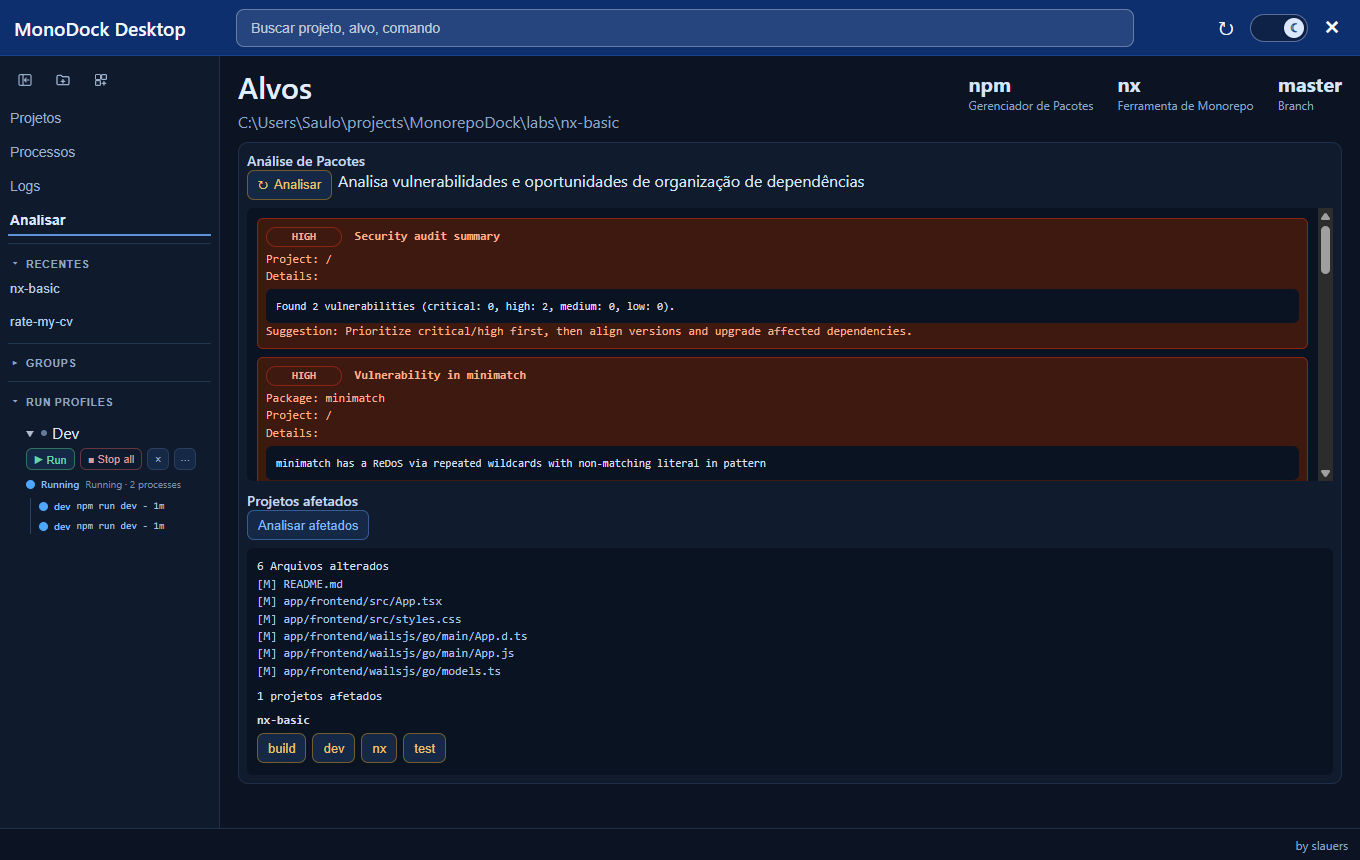Open recent project rate-my-cv
Screen dimensions: 1360x860
(41, 322)
